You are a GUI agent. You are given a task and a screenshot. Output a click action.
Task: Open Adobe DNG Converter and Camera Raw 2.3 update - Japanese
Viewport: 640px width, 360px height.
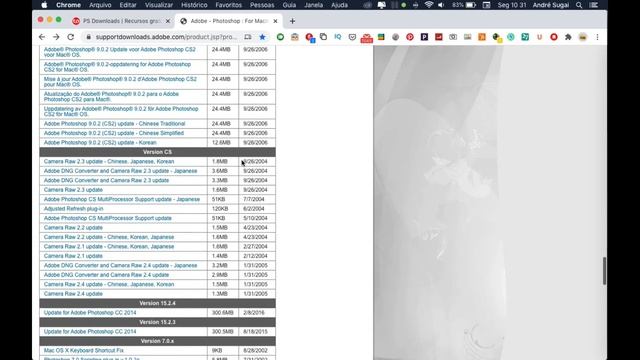[x=120, y=171]
